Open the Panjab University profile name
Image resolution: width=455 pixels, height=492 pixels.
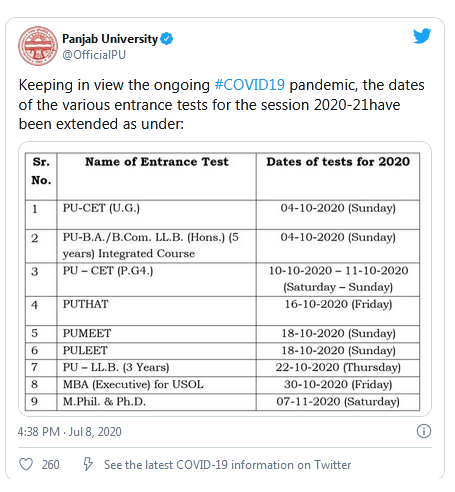[x=110, y=39]
